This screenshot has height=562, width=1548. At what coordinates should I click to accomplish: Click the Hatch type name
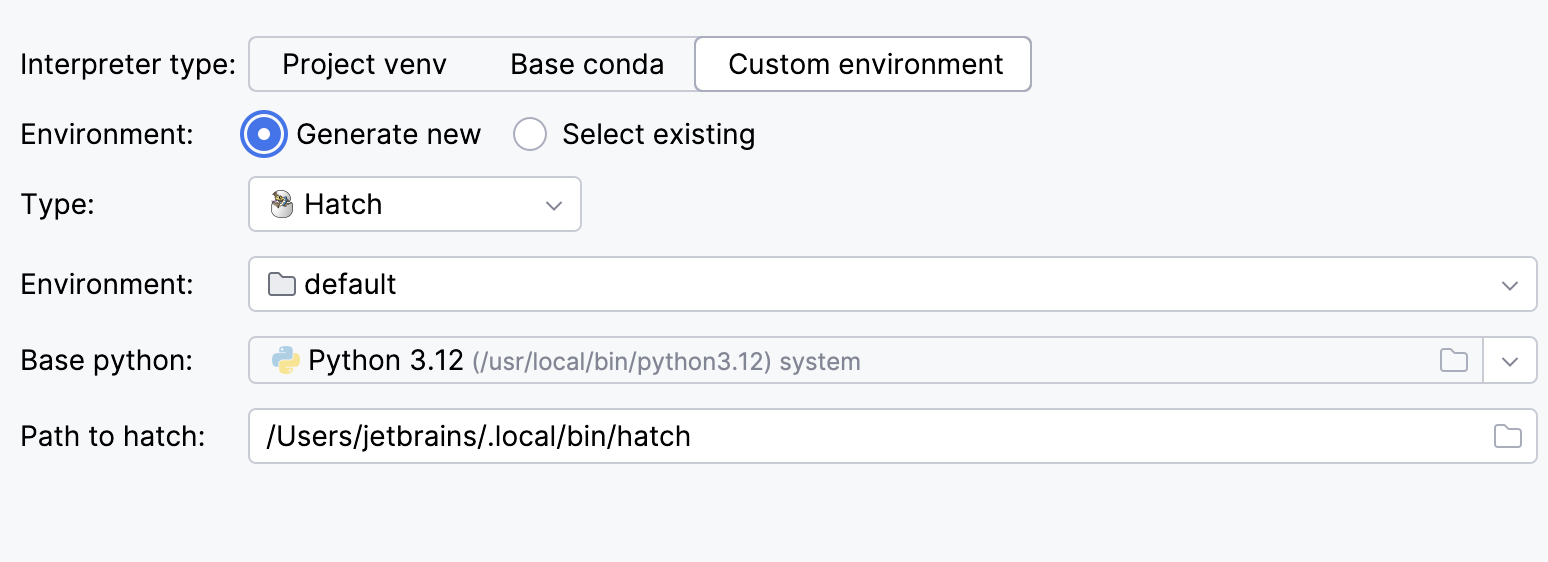coord(343,204)
